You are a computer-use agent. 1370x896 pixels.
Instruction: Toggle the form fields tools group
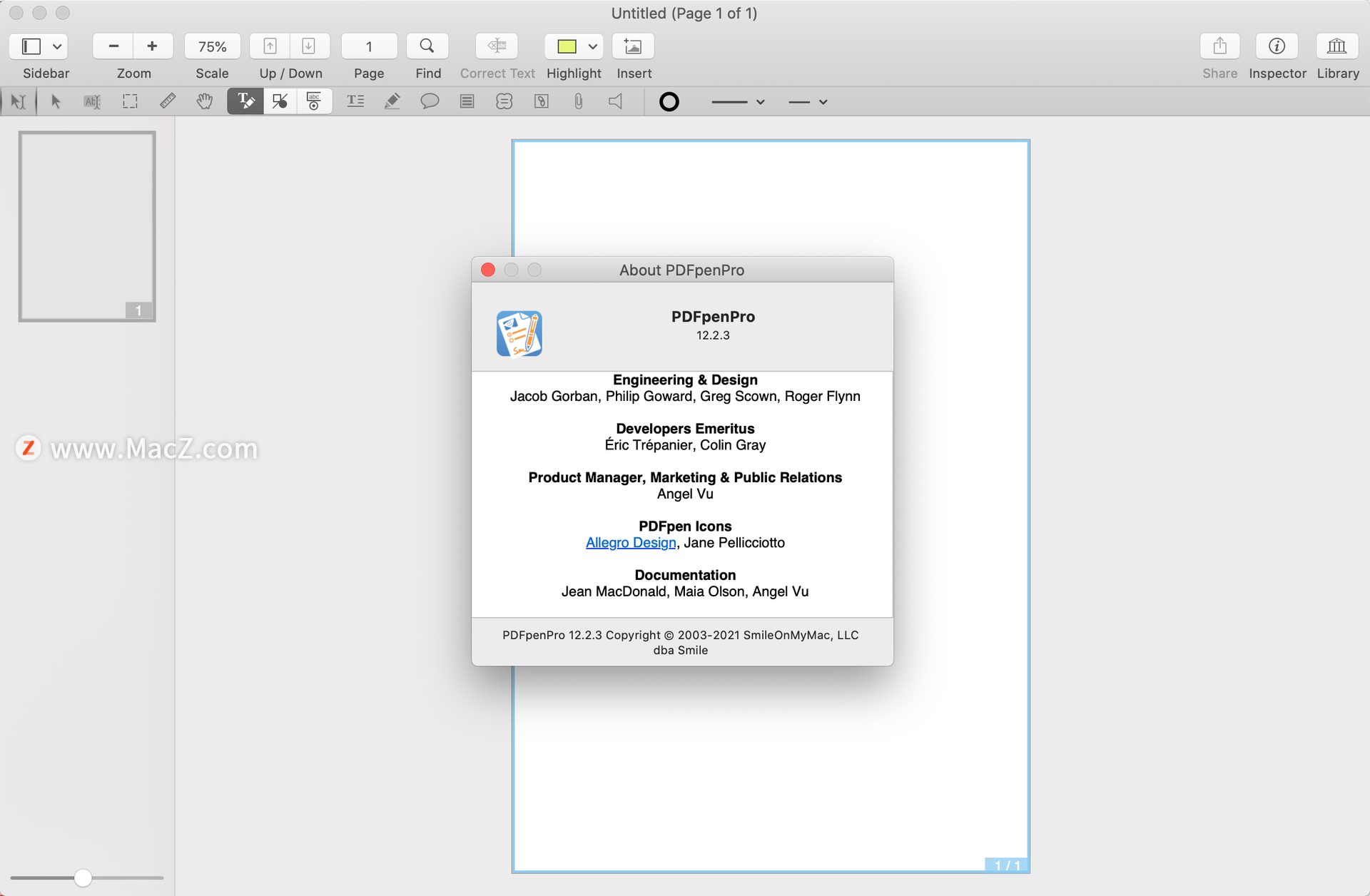coord(314,101)
